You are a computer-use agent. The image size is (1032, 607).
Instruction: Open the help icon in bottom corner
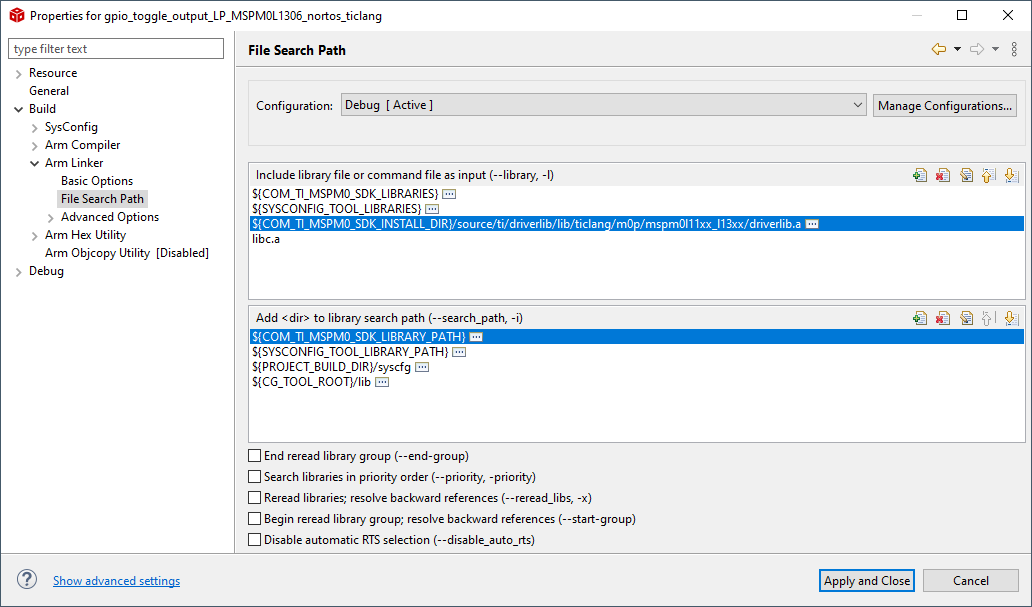pyautogui.click(x=27, y=580)
